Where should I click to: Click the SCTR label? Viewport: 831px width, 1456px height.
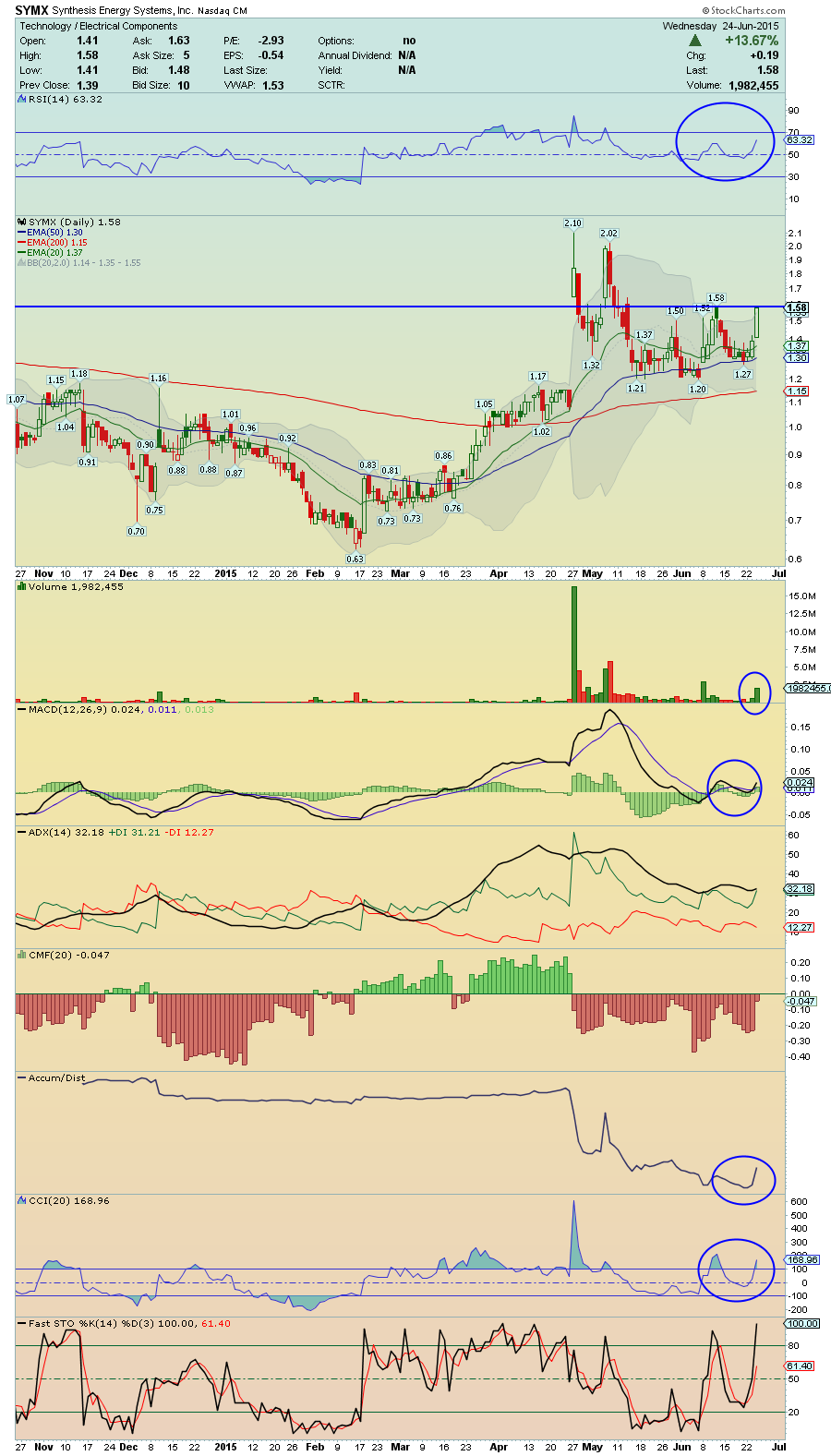pyautogui.click(x=331, y=85)
